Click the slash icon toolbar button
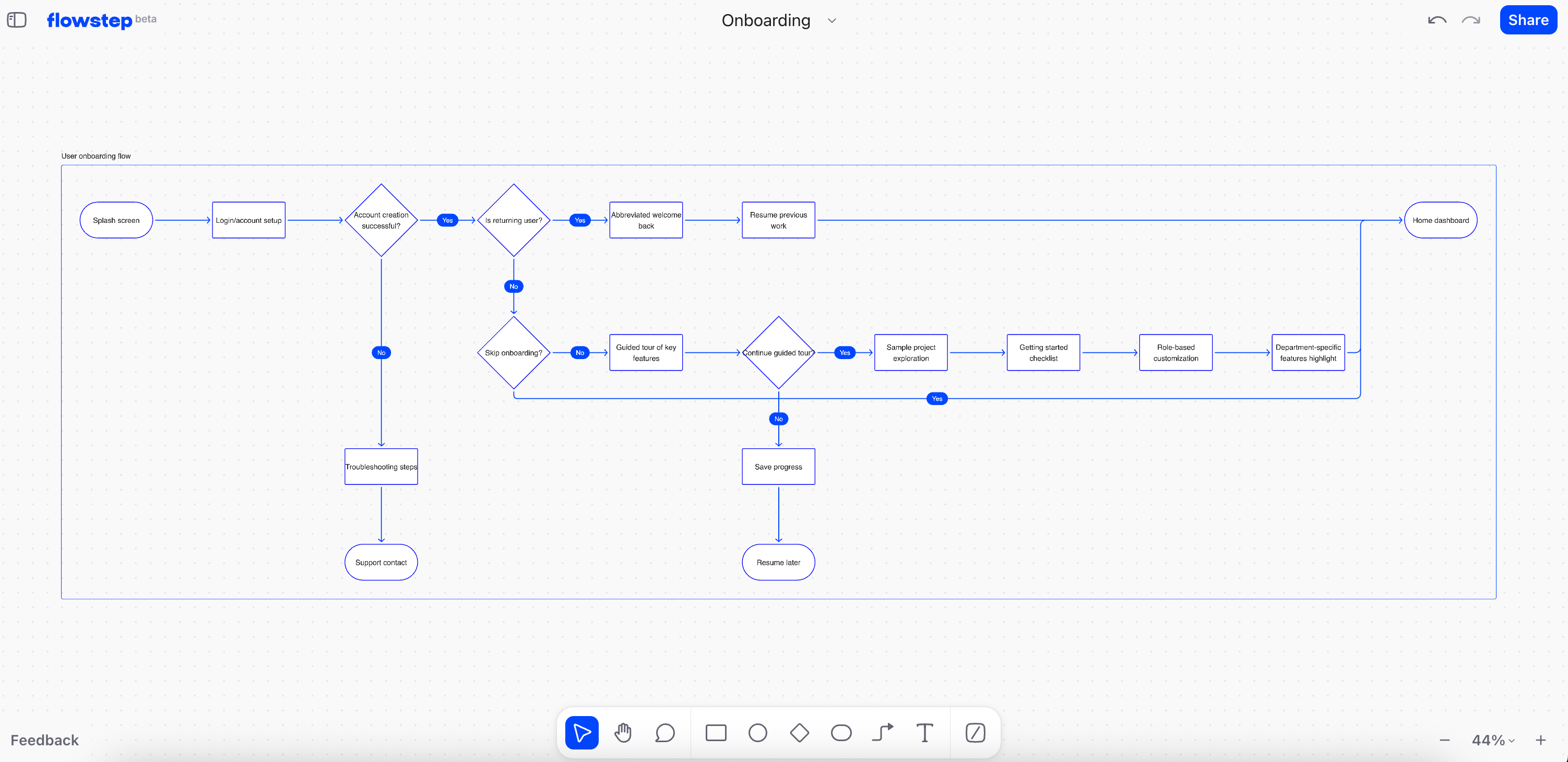1568x762 pixels. point(975,733)
